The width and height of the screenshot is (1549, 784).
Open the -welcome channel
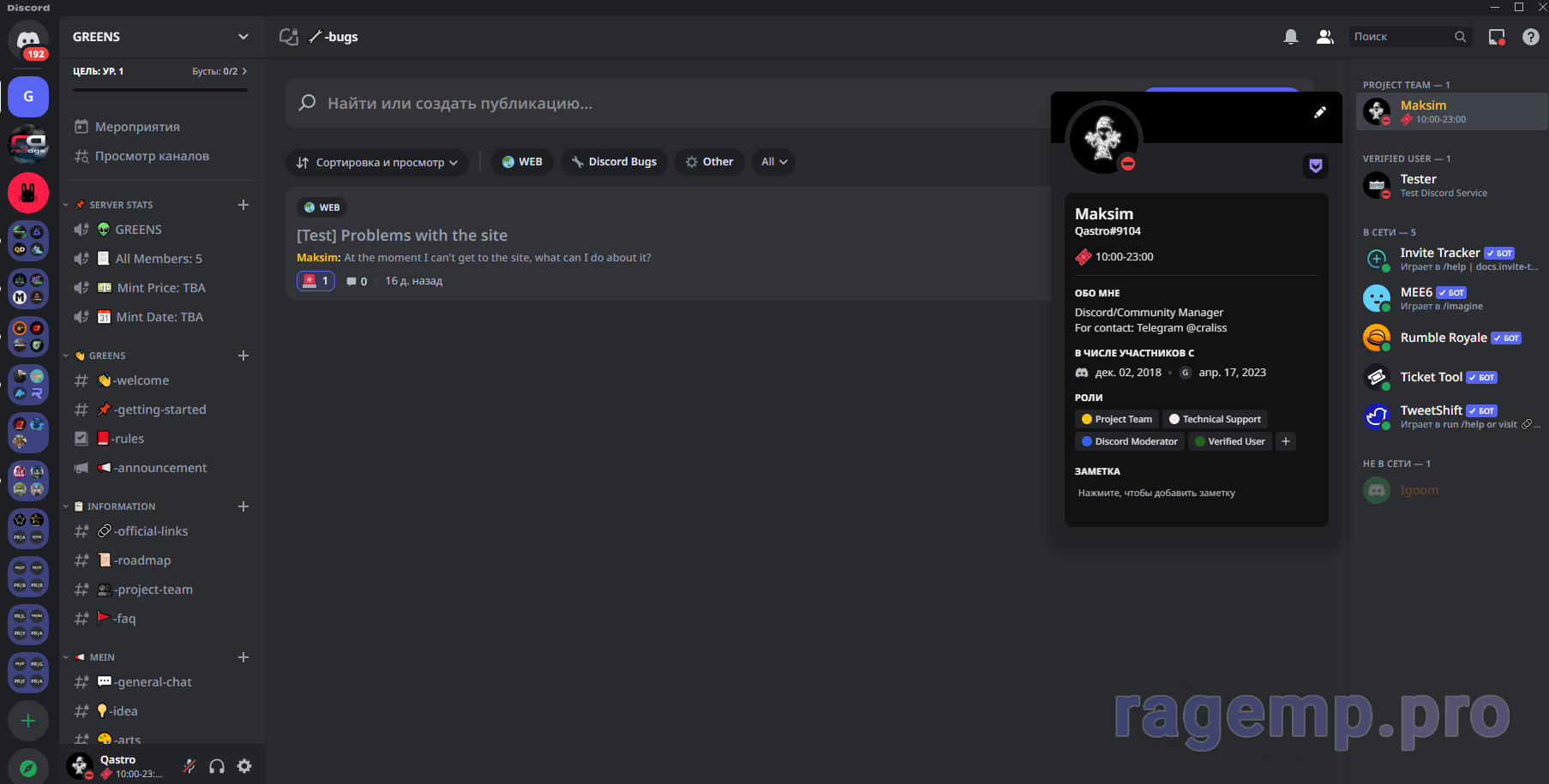pyautogui.click(x=162, y=380)
